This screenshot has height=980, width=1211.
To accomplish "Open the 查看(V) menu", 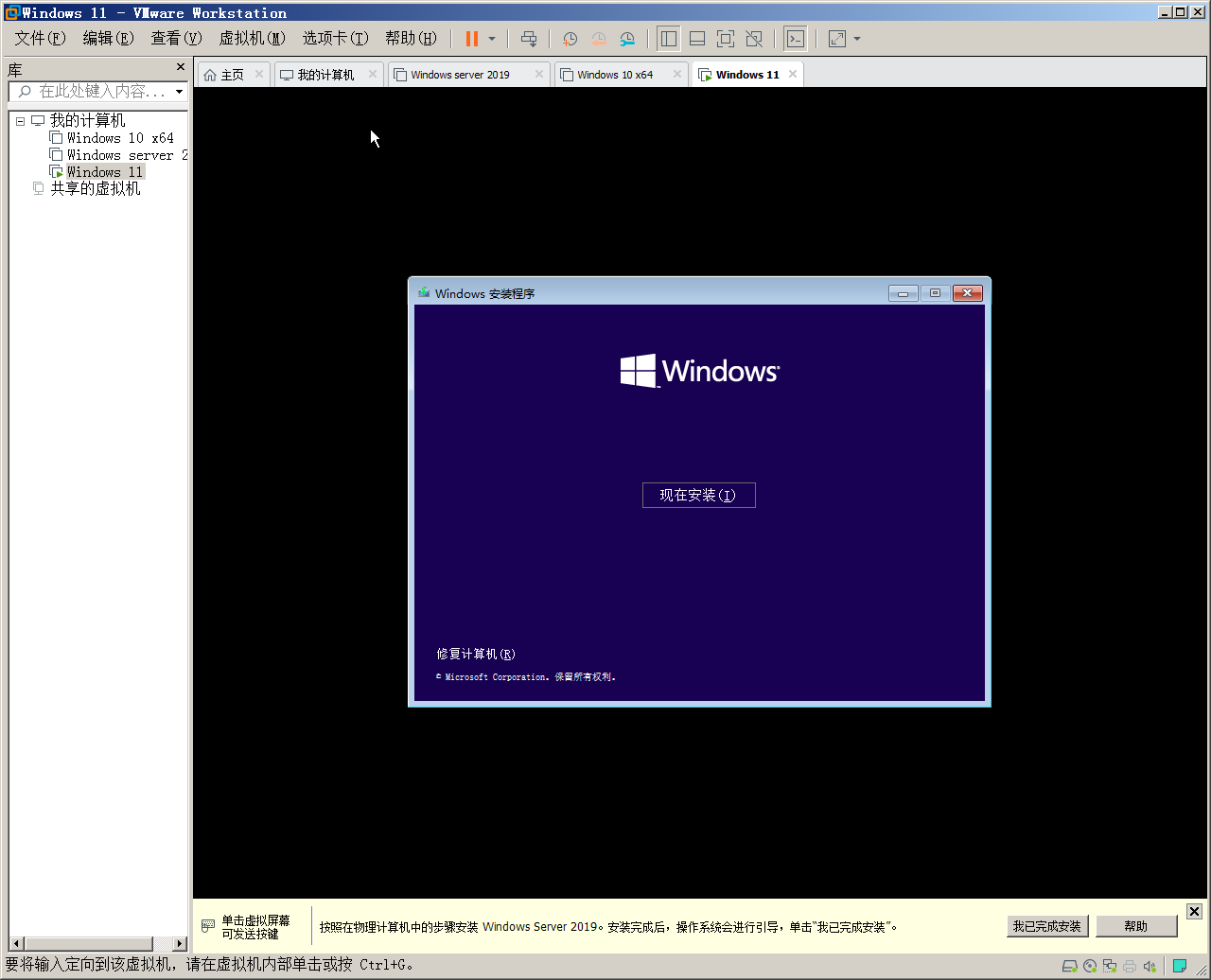I will (x=177, y=38).
